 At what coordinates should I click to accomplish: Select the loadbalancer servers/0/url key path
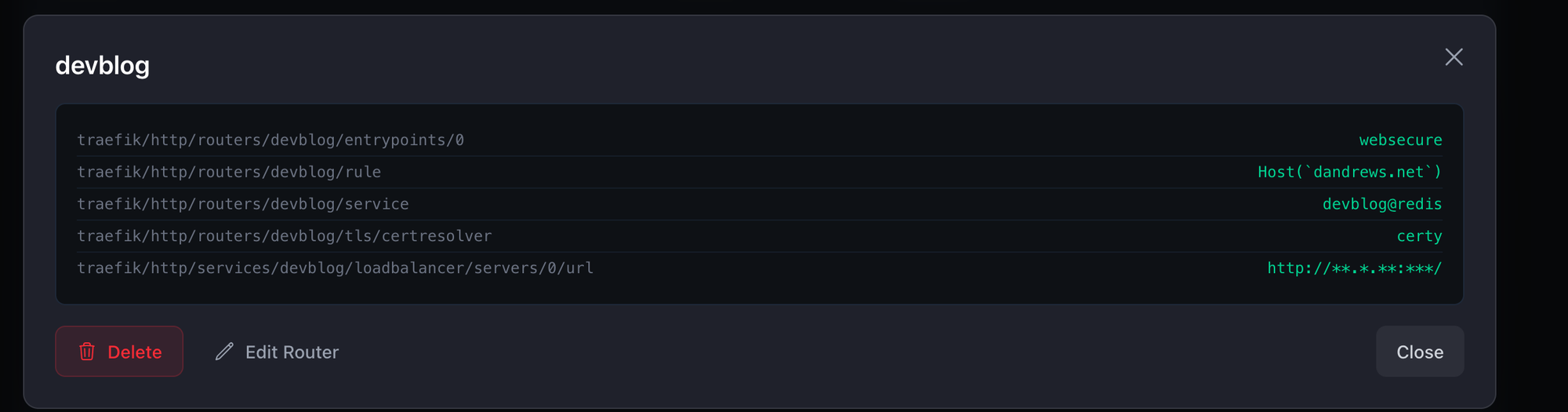[336, 268]
